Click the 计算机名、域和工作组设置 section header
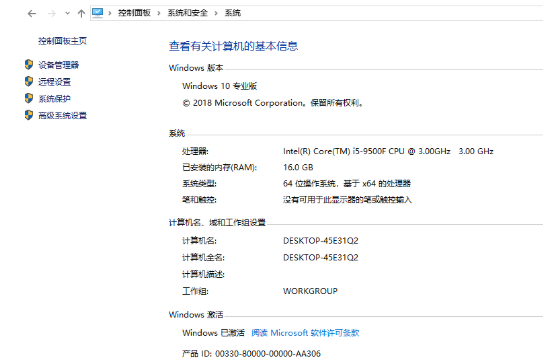The image size is (543, 362). [x=217, y=223]
